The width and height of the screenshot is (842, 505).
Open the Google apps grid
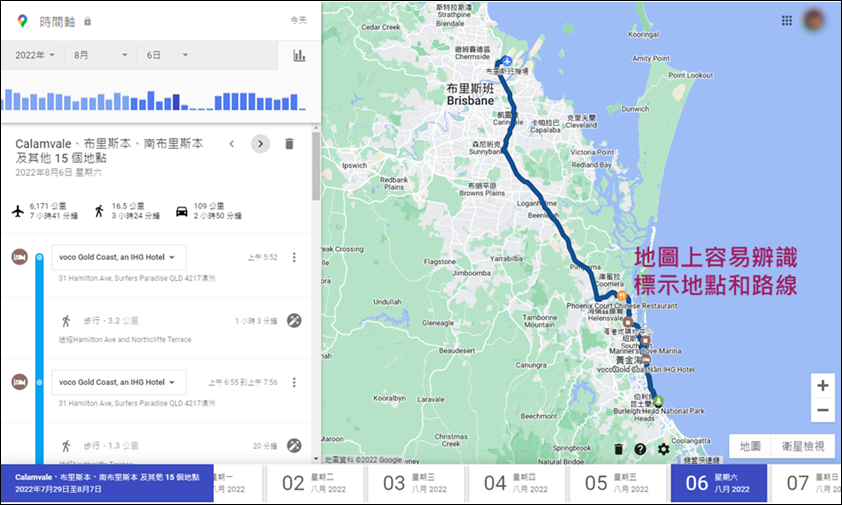(x=787, y=20)
